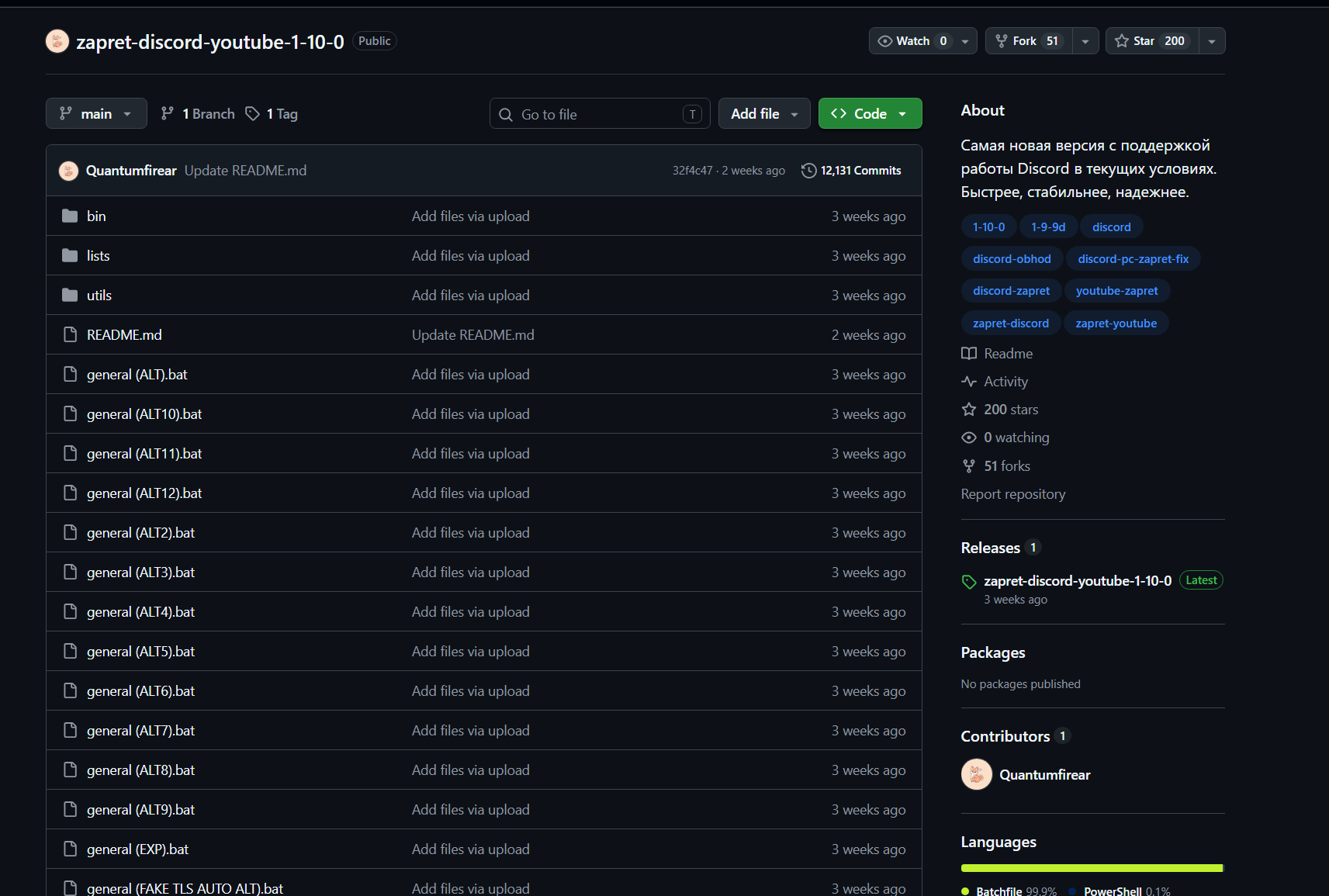Toggle Watch on this repository

point(912,41)
